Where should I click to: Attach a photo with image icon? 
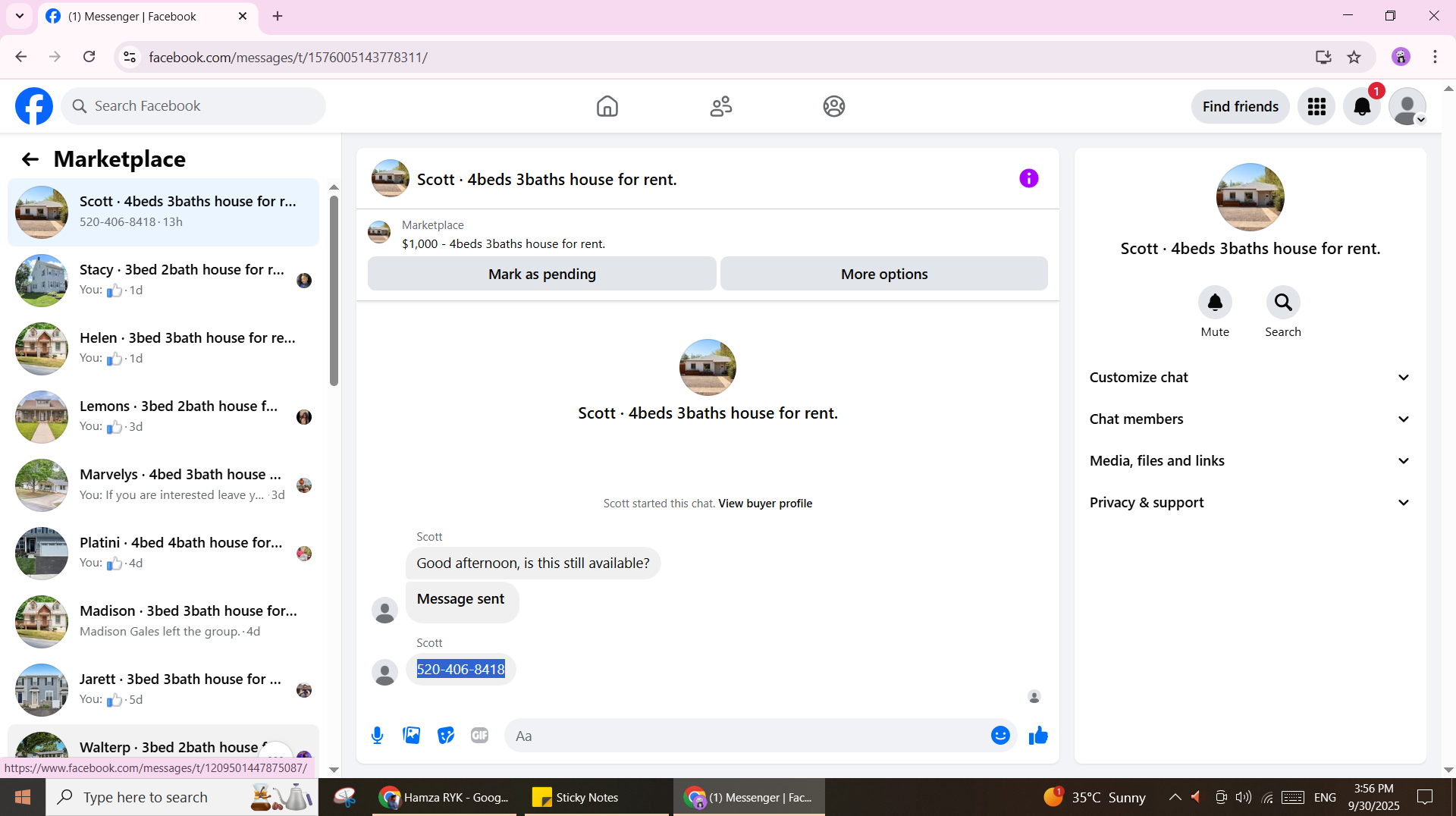pyautogui.click(x=412, y=736)
